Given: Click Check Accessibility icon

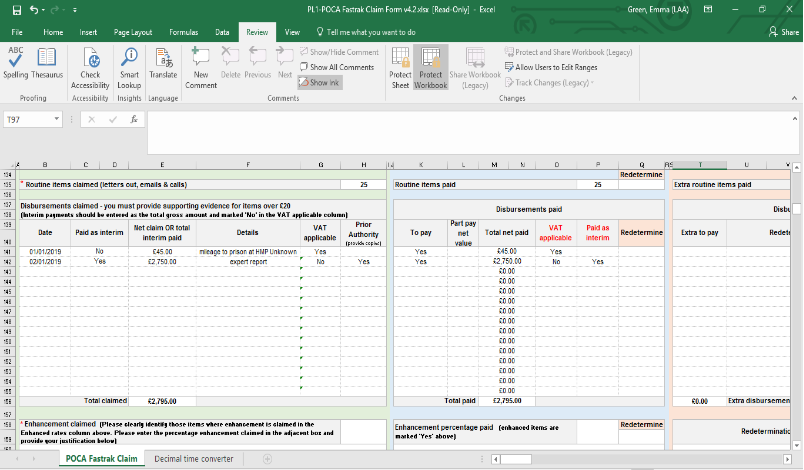Looking at the screenshot, I should [x=90, y=62].
